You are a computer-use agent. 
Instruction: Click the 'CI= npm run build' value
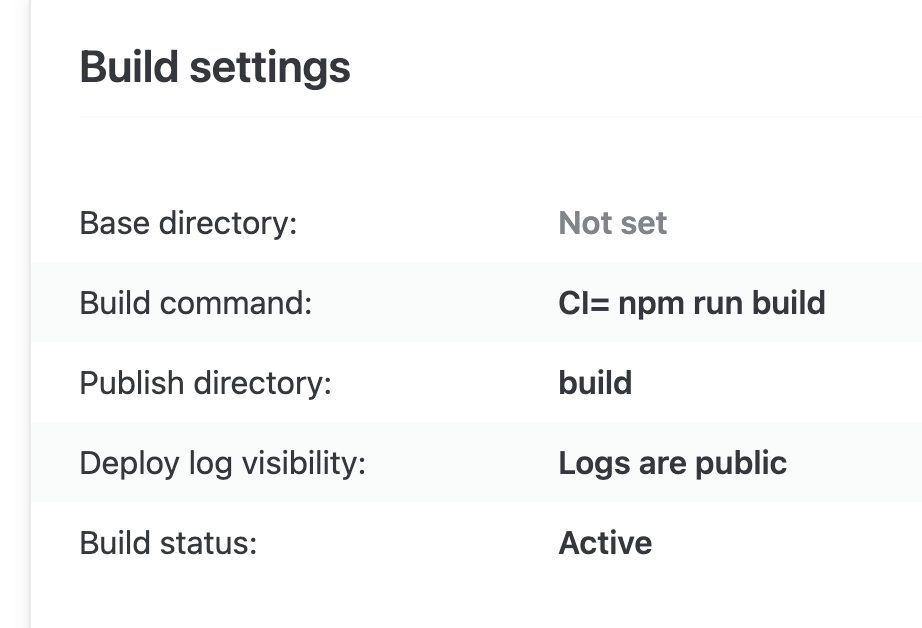[x=692, y=303]
